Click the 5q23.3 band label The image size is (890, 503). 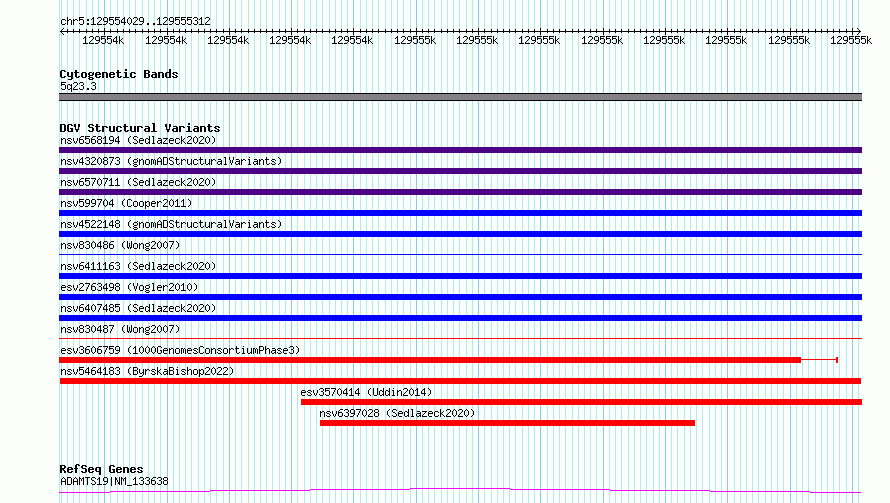[x=78, y=86]
